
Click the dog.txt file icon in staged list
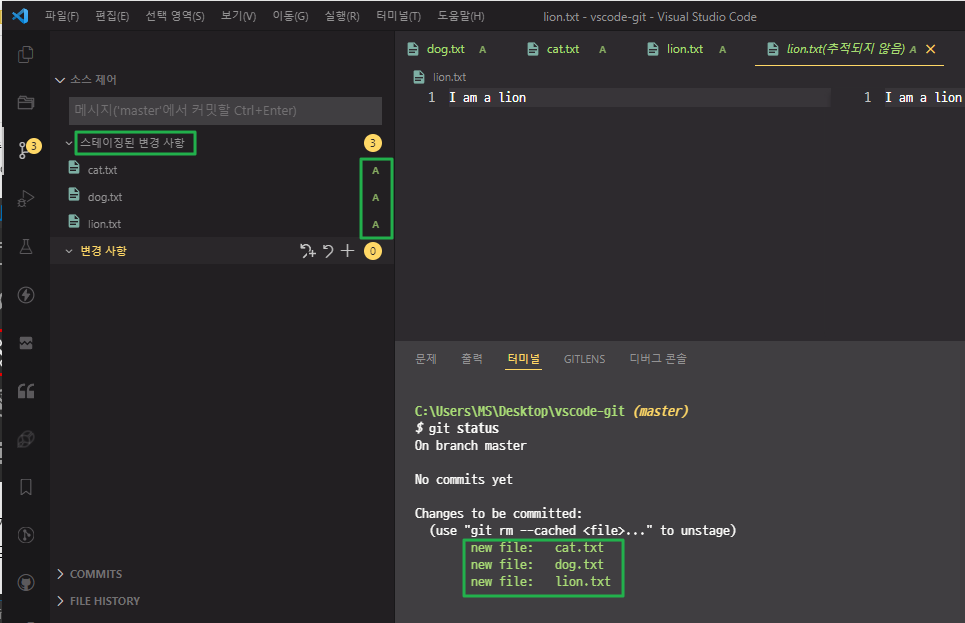click(x=74, y=195)
